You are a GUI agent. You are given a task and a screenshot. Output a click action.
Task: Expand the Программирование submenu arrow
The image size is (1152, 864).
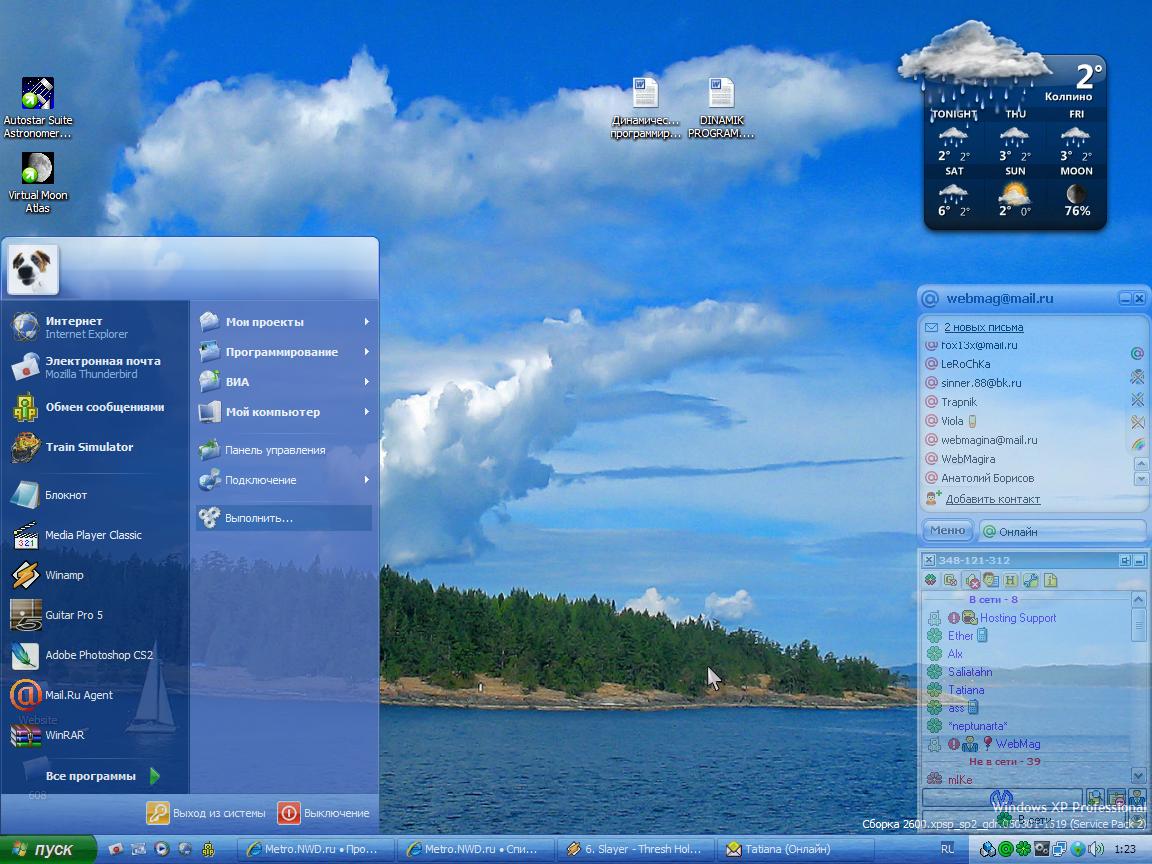(367, 352)
